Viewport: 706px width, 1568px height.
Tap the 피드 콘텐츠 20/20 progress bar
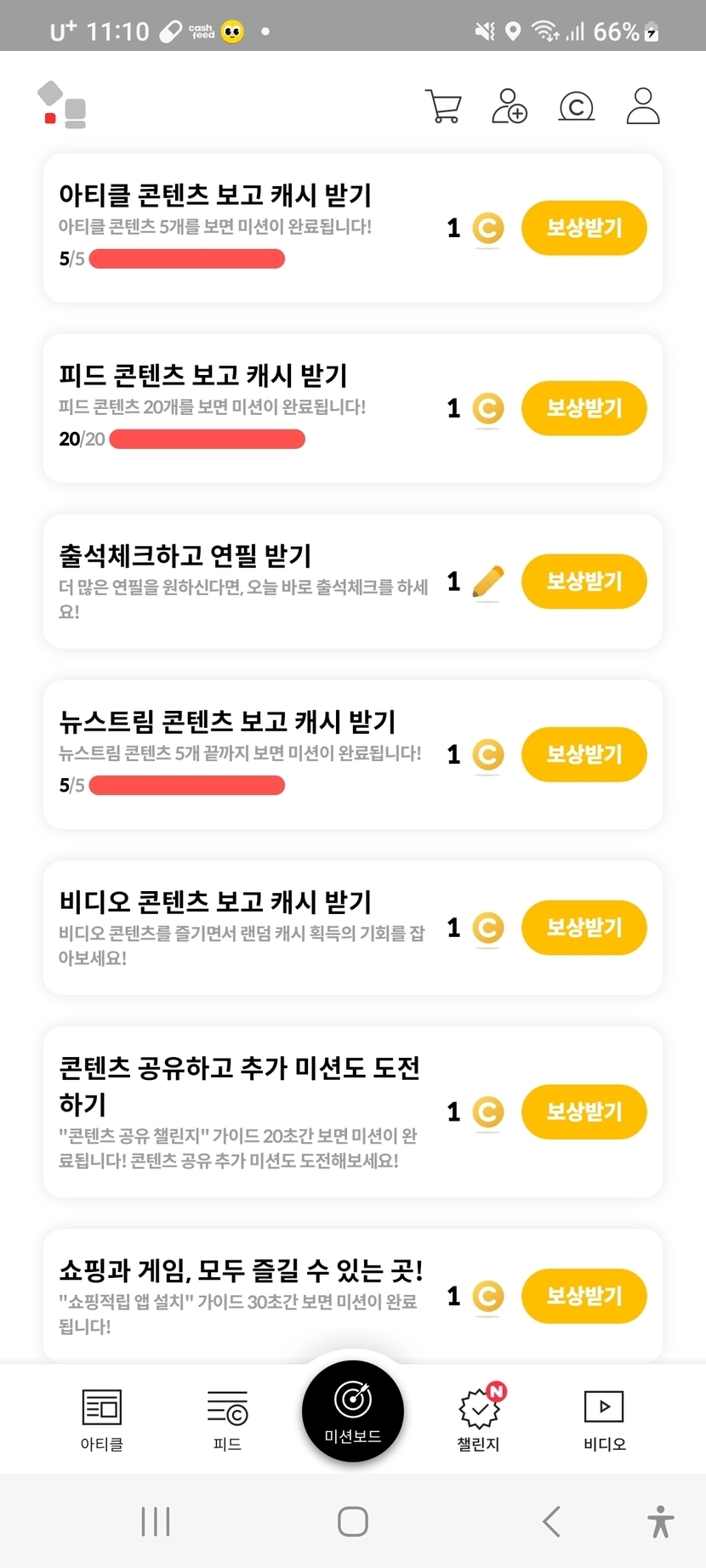click(207, 439)
